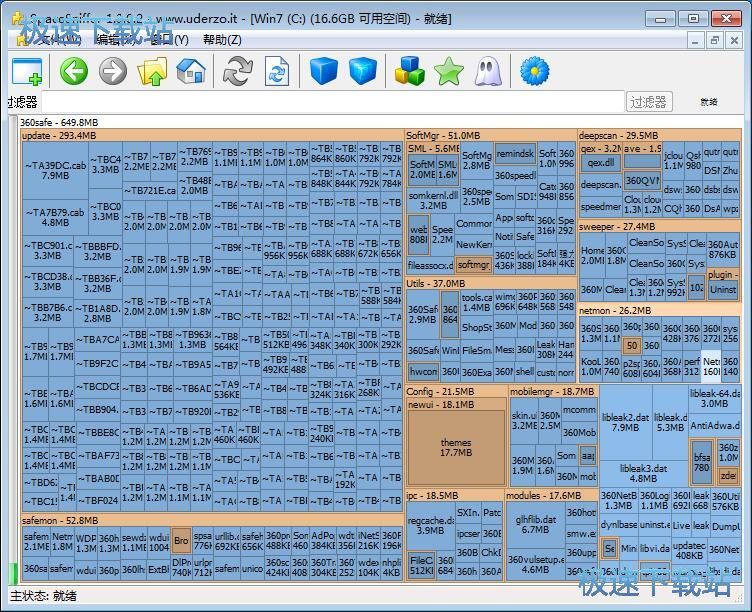
Task: Toggle the ghost free space icon
Action: [488, 71]
